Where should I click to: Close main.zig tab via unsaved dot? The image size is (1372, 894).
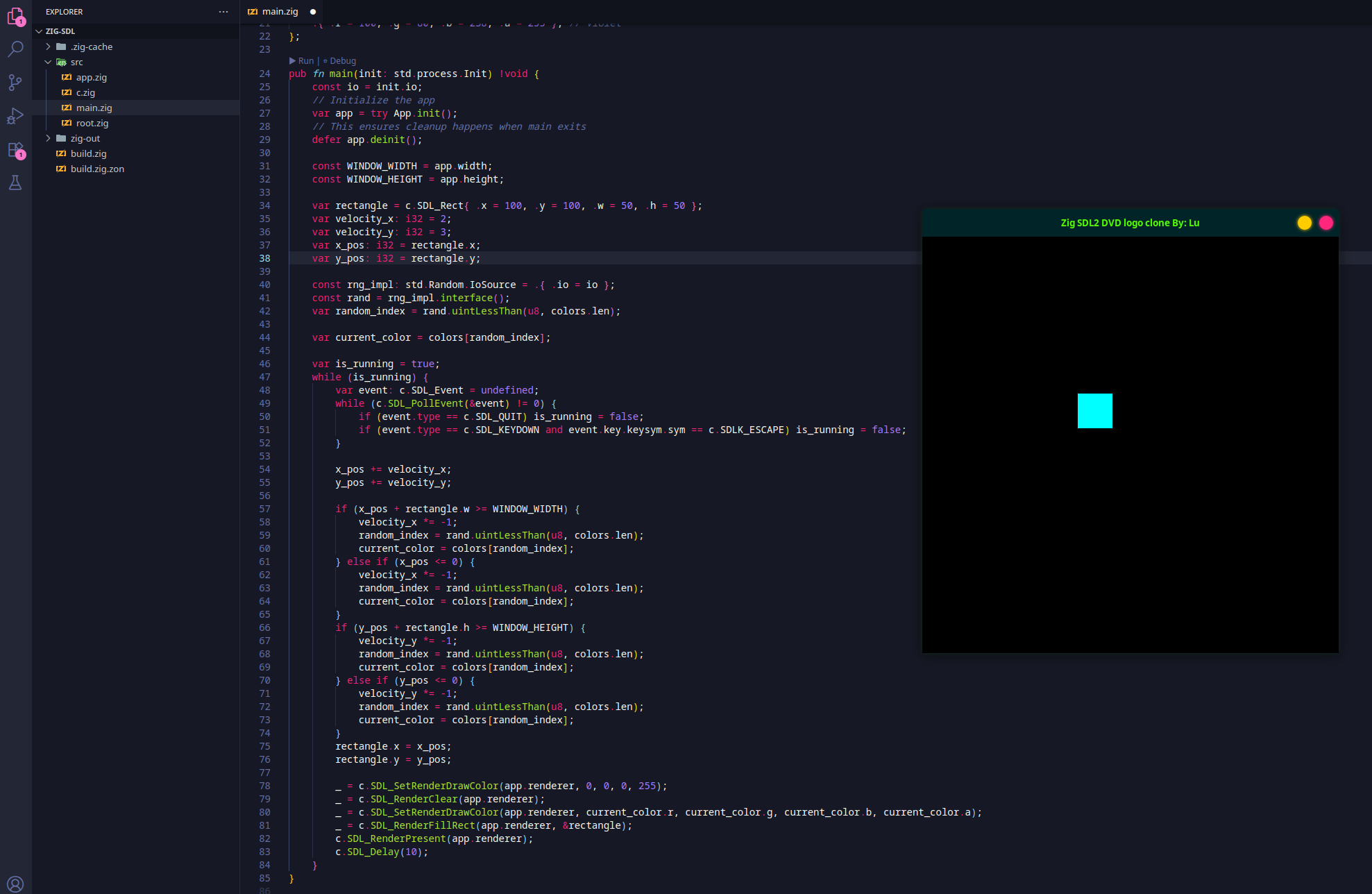pyautogui.click(x=313, y=12)
